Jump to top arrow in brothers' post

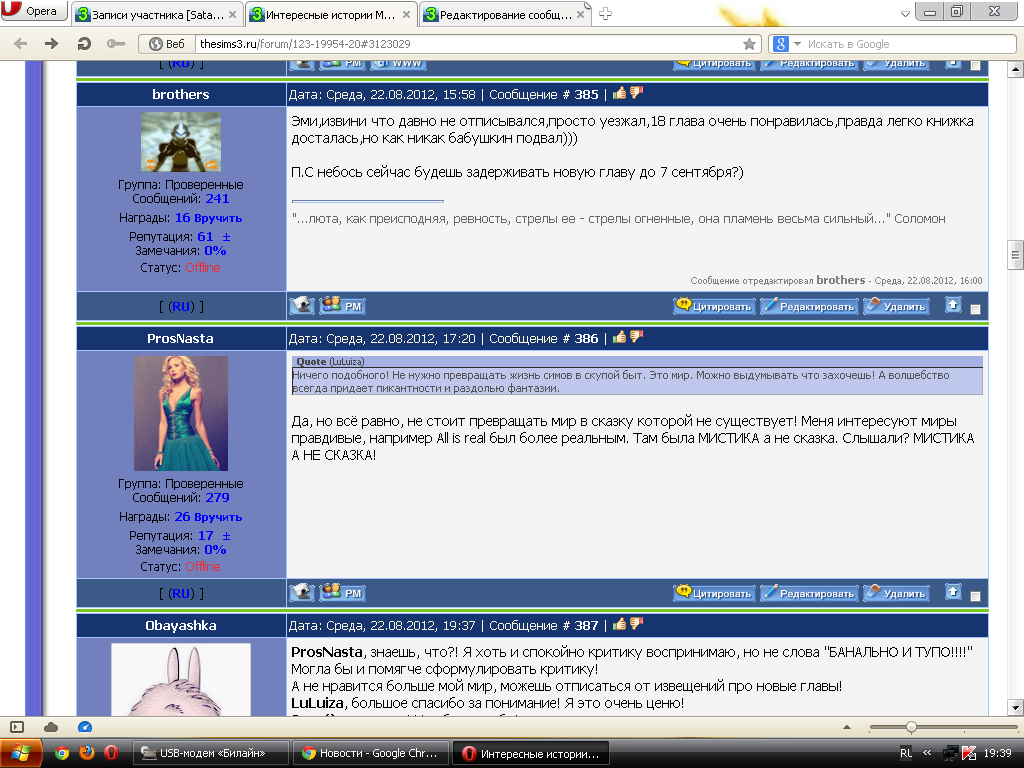click(x=953, y=304)
